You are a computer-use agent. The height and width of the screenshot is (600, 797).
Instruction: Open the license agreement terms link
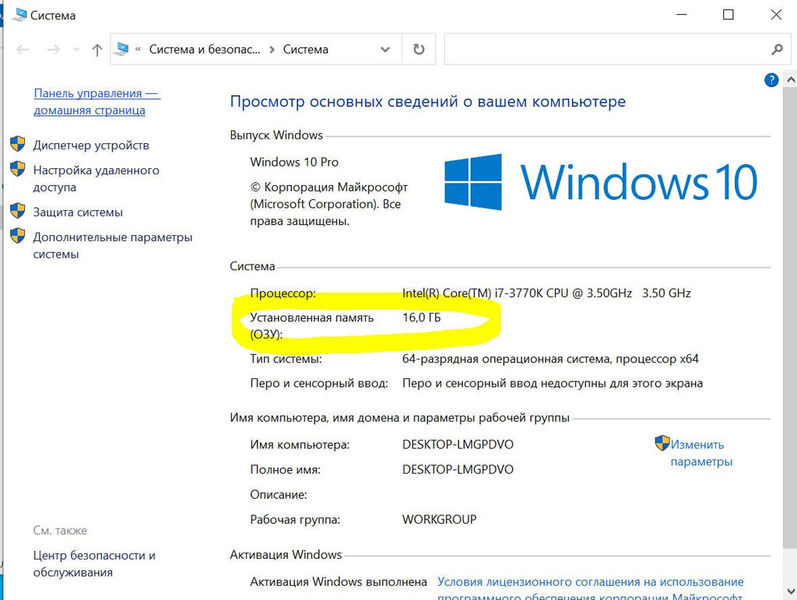pyautogui.click(x=590, y=589)
